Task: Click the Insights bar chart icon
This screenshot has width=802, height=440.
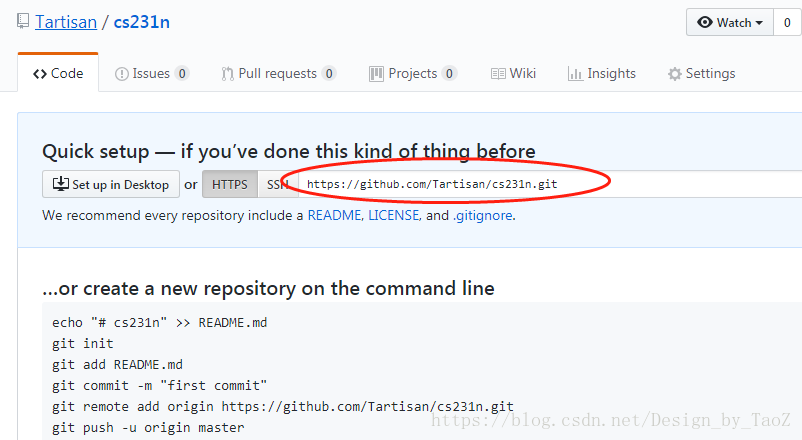Action: 575,74
